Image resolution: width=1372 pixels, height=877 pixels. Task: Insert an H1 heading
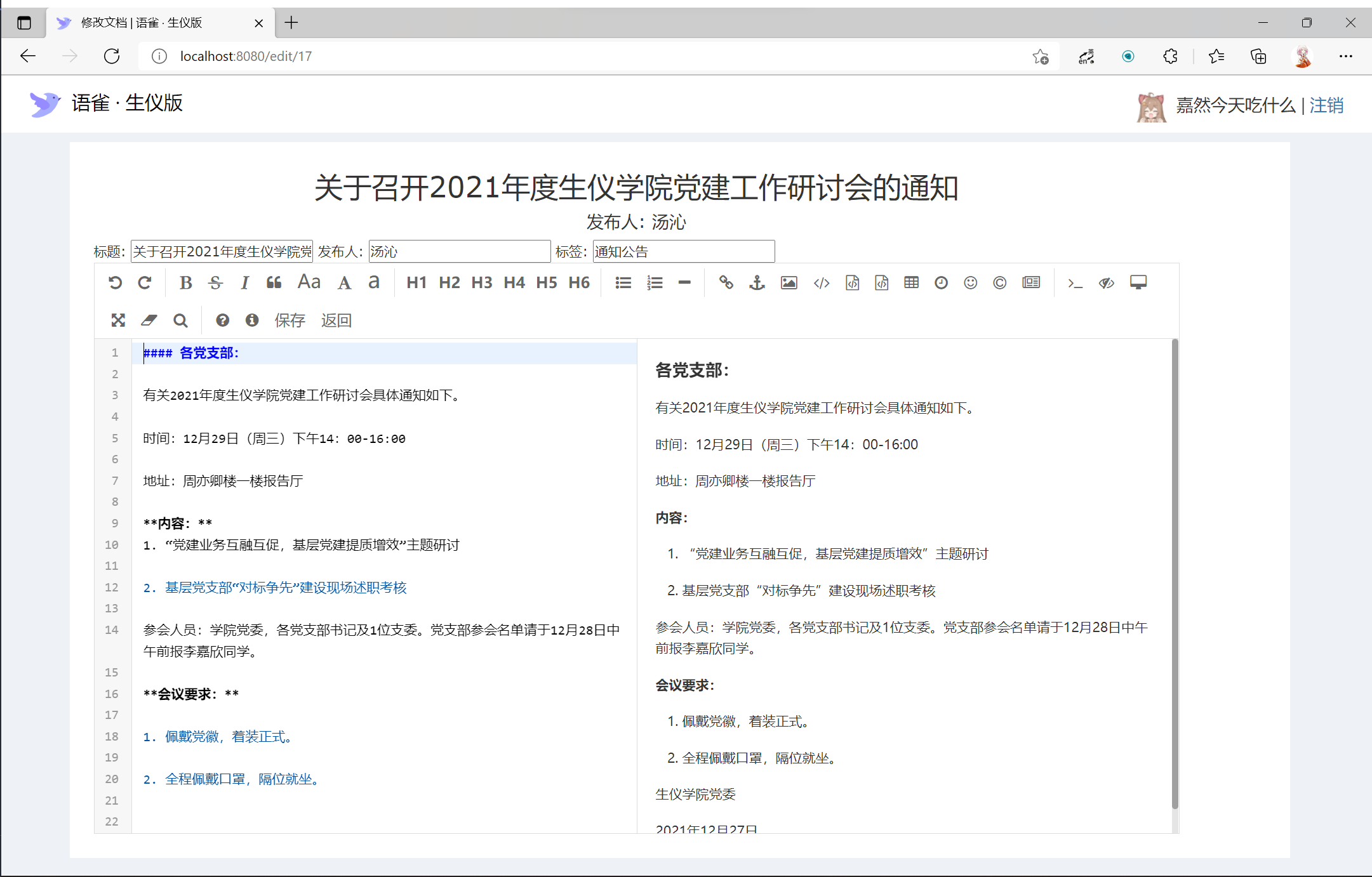[x=416, y=283]
